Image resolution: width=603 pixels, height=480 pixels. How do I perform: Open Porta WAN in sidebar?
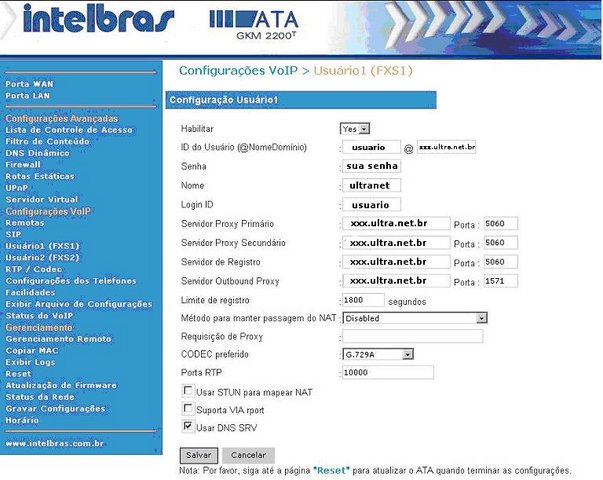[30, 84]
